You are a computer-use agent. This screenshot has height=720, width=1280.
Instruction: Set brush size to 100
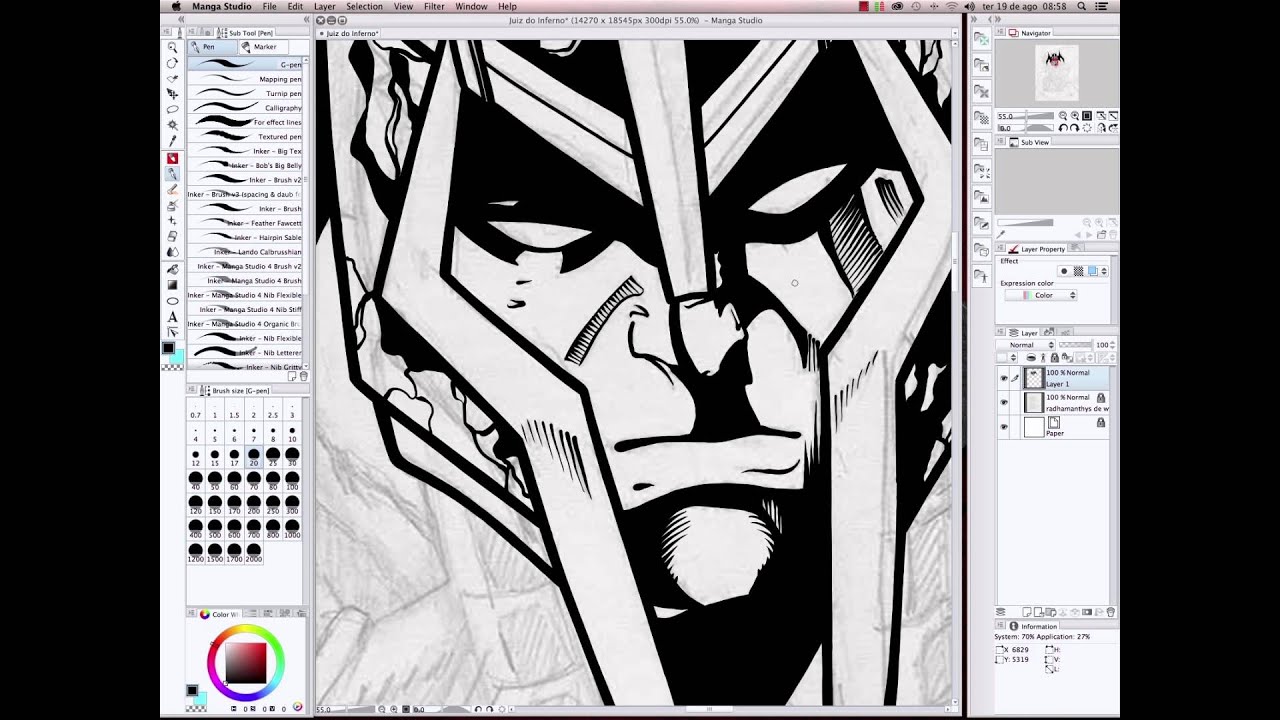point(292,481)
